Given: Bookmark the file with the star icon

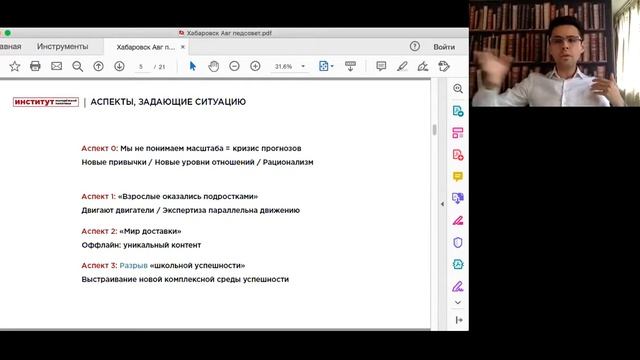Looking at the screenshot, I should (15, 66).
